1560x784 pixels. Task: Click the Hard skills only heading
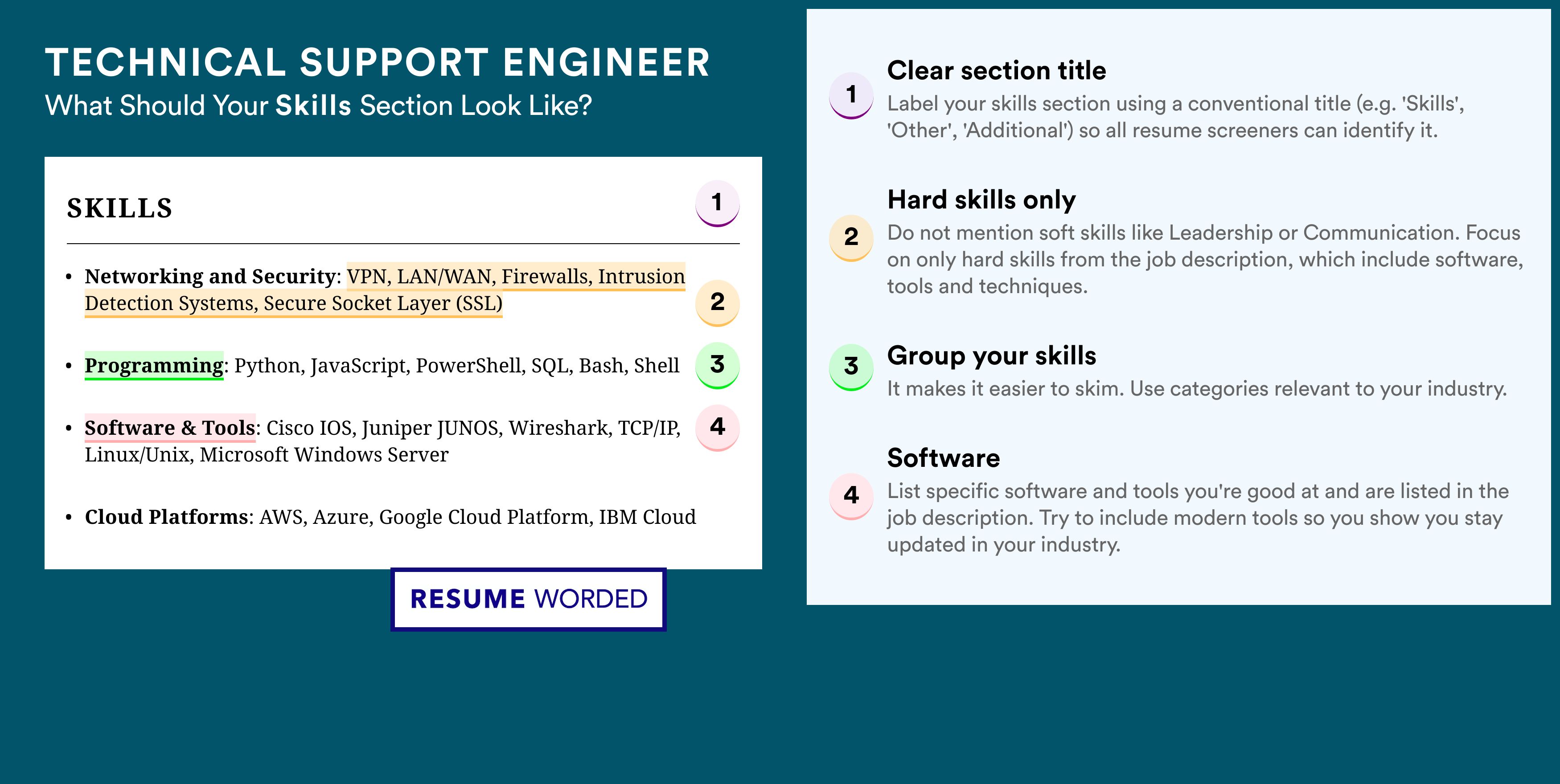point(981,200)
